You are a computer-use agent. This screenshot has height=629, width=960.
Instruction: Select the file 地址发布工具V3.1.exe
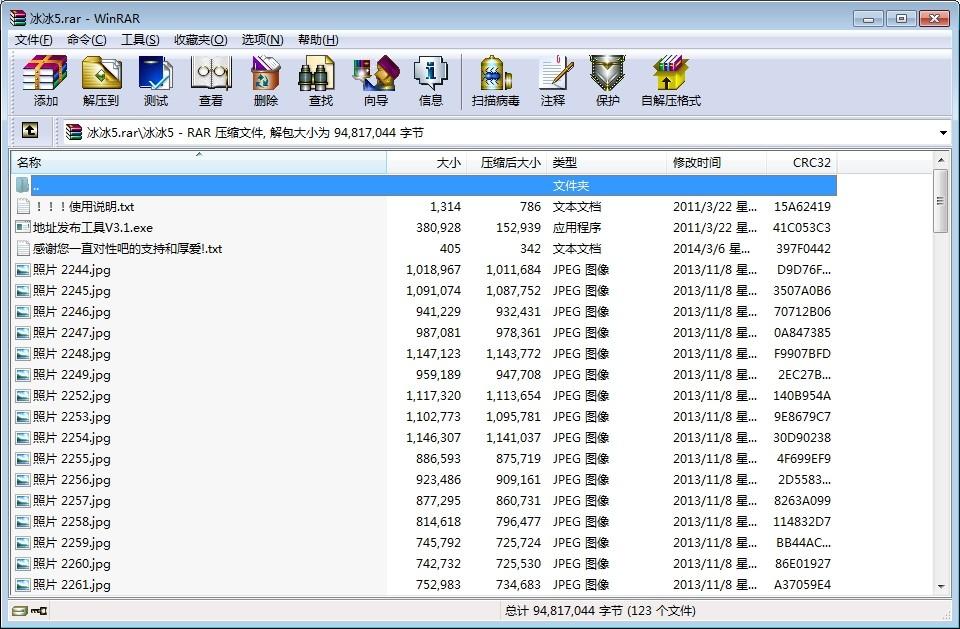(x=92, y=228)
